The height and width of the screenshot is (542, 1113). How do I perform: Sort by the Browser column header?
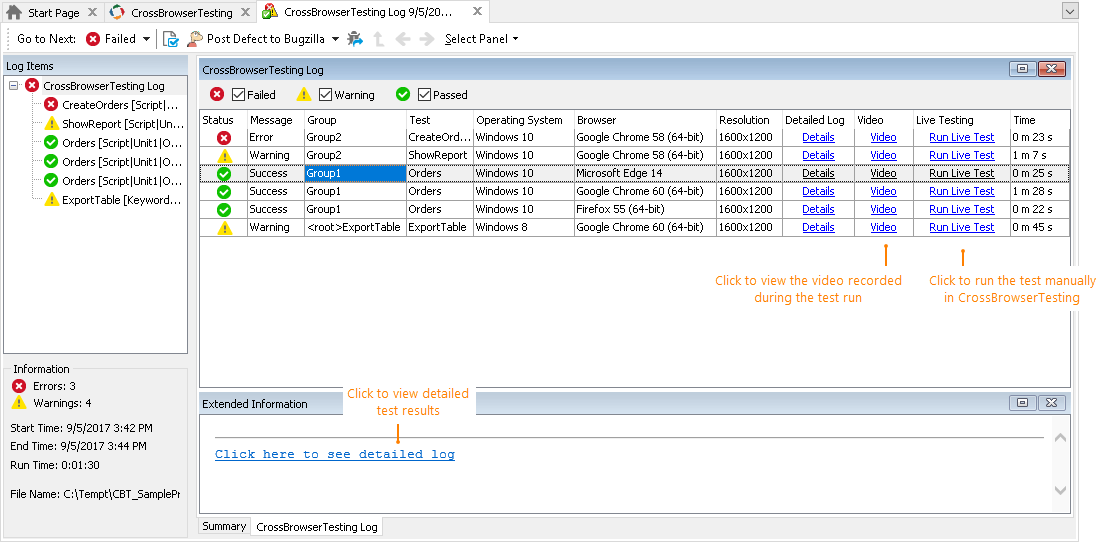coord(645,120)
